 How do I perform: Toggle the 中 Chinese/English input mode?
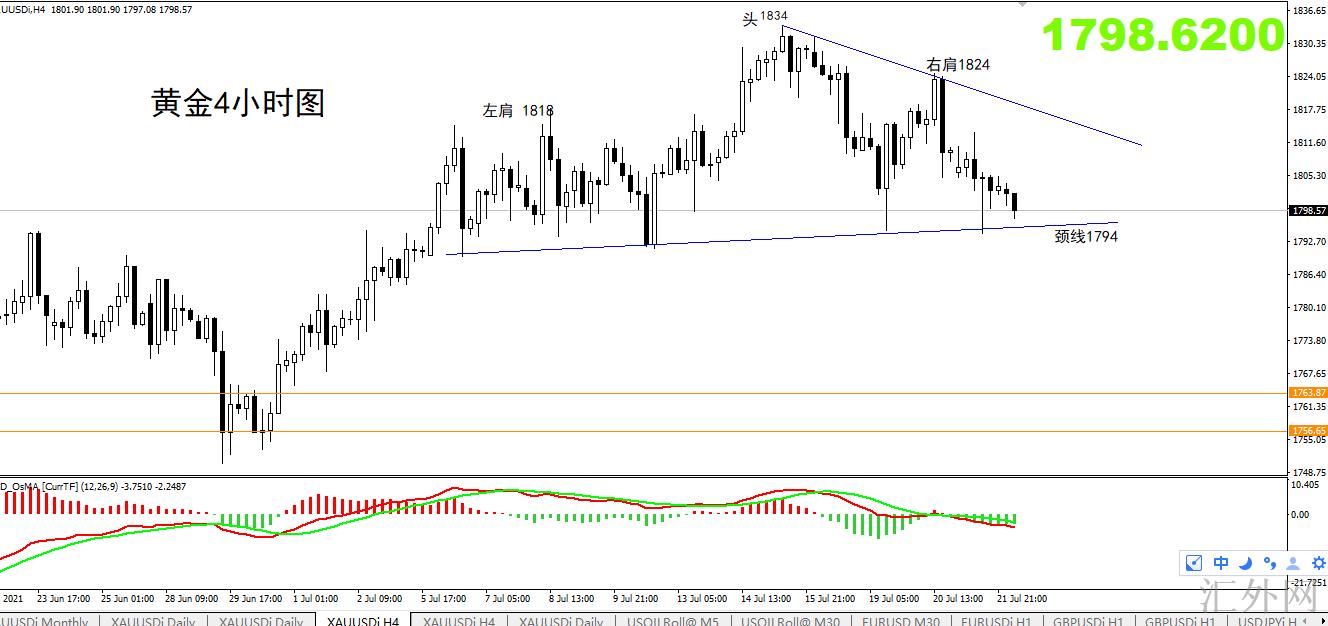pyautogui.click(x=1221, y=563)
